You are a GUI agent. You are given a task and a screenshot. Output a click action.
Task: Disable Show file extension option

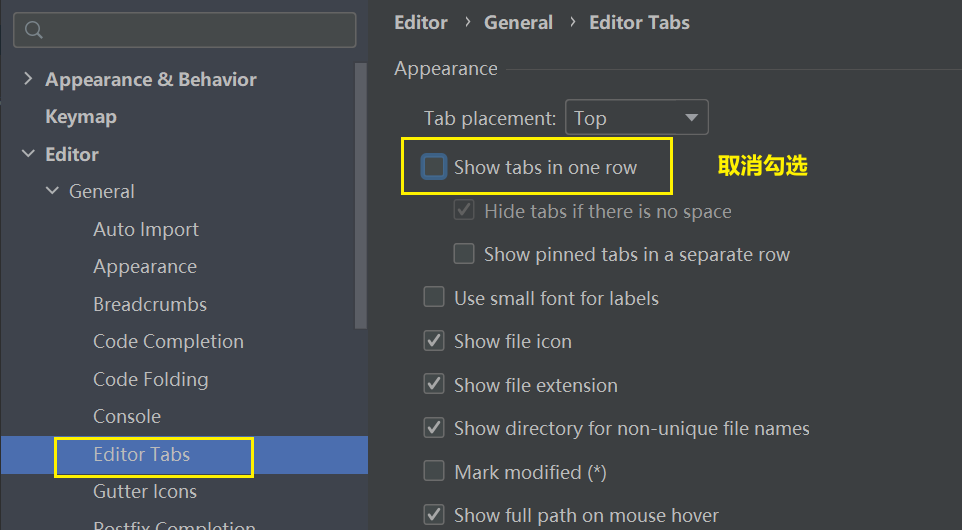[x=434, y=385]
